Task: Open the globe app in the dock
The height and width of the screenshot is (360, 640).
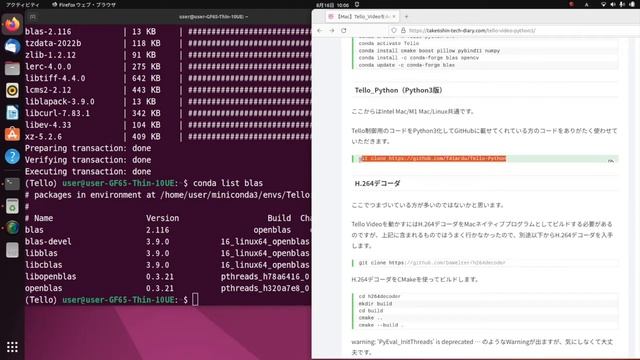Action: [x=12, y=228]
